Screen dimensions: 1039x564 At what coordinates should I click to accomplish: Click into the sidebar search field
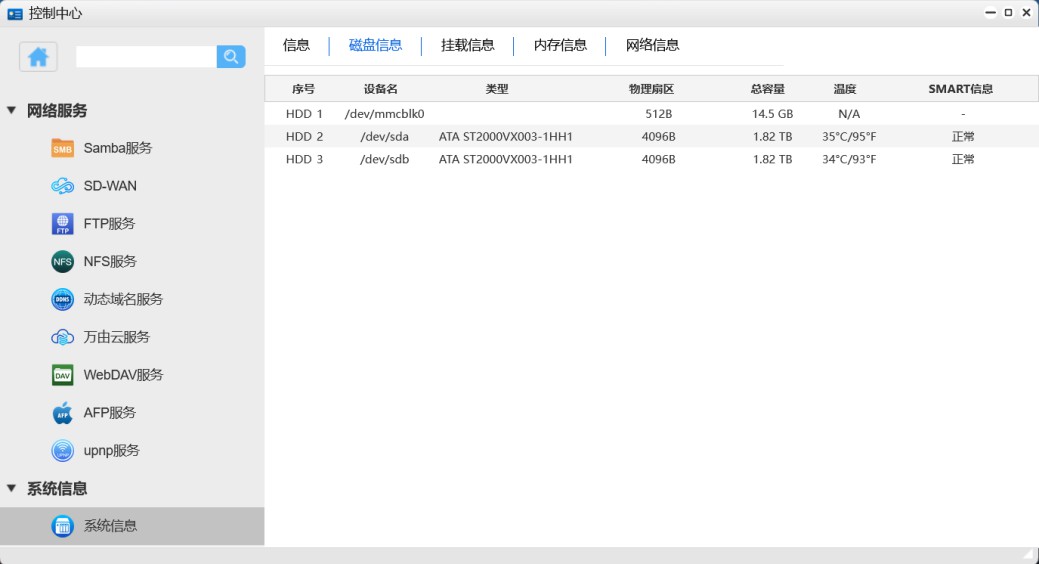[146, 57]
